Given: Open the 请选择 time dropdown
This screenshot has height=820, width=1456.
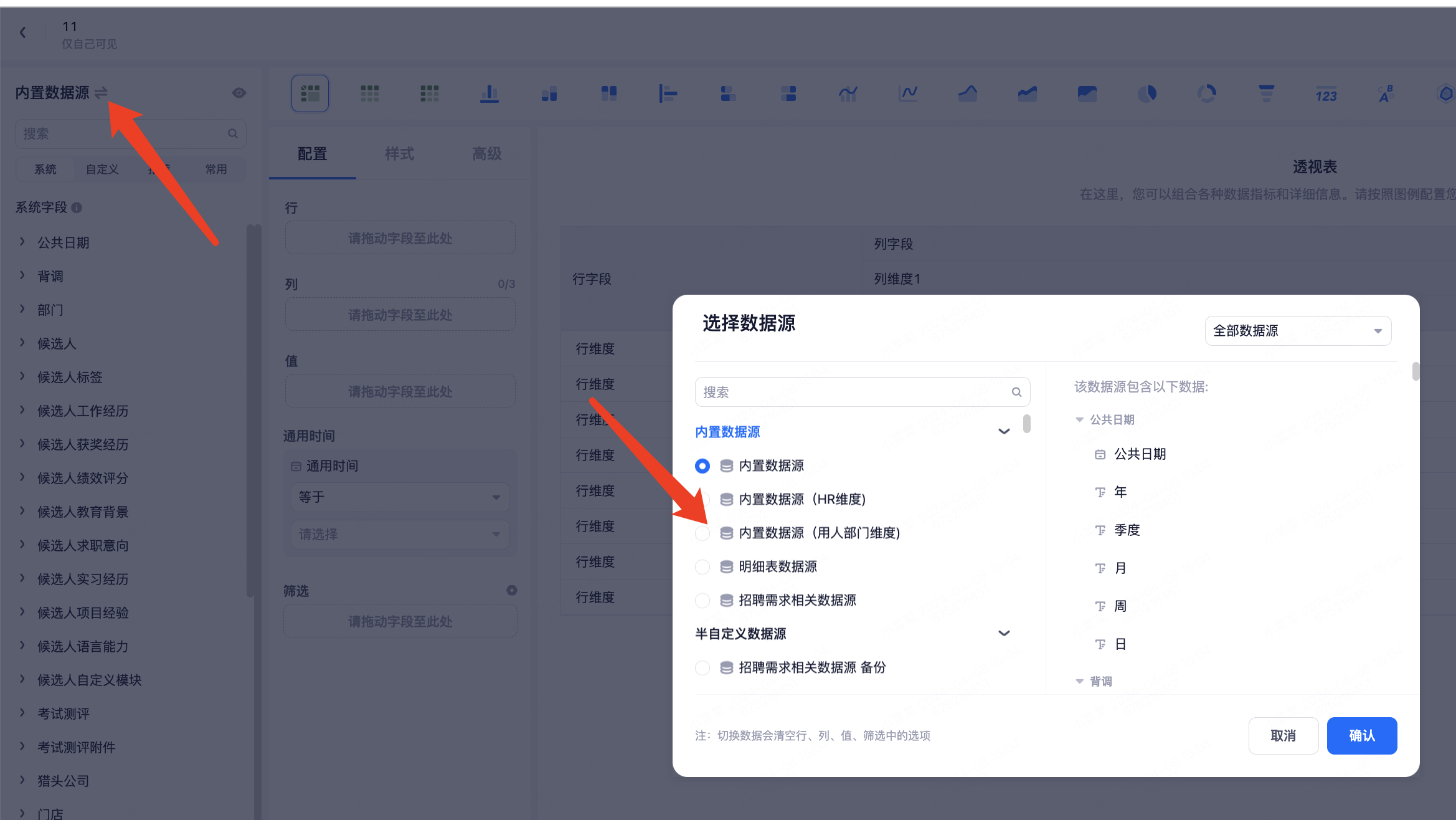Looking at the screenshot, I should [400, 535].
